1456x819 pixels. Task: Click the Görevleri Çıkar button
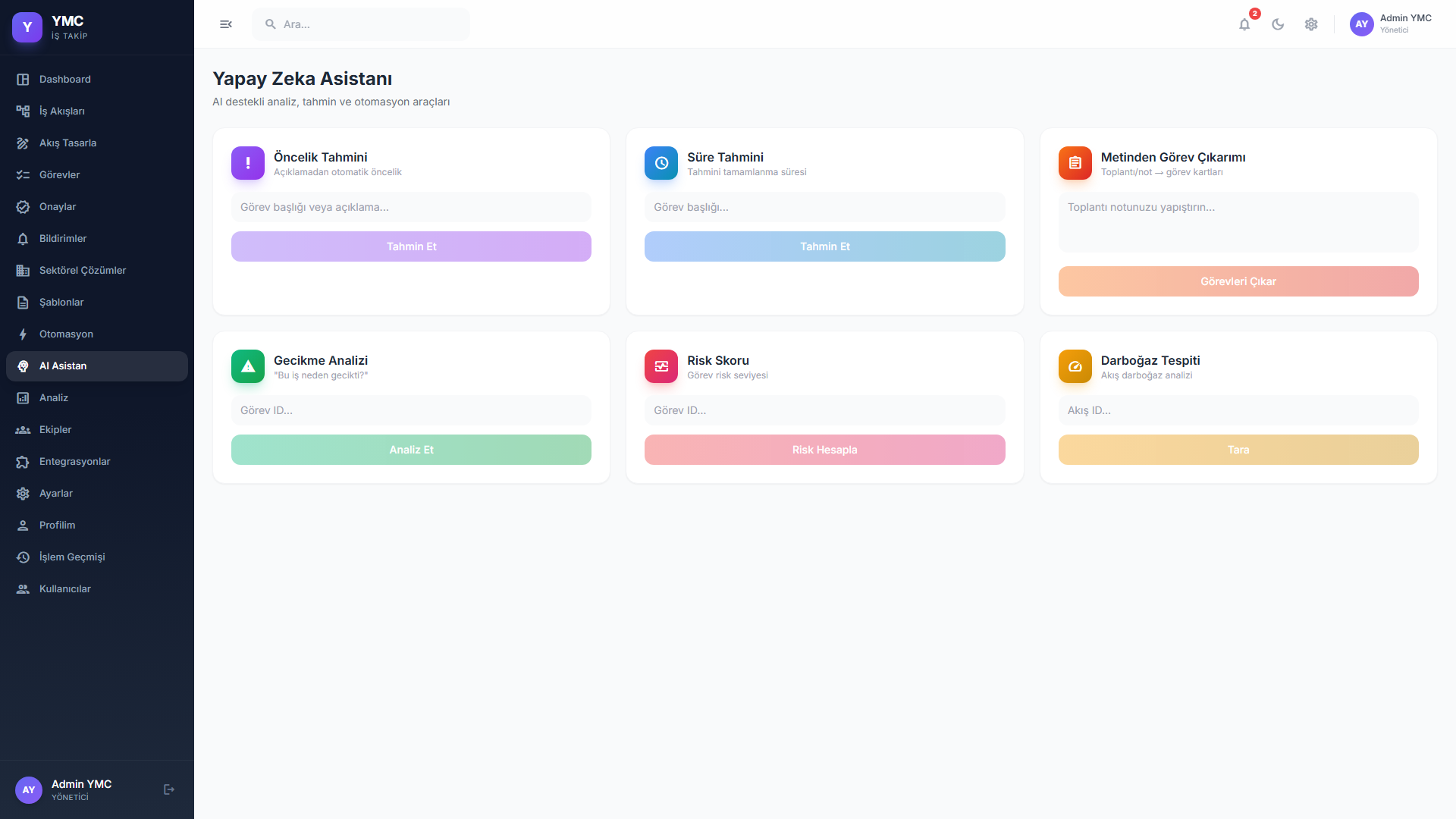(1238, 281)
